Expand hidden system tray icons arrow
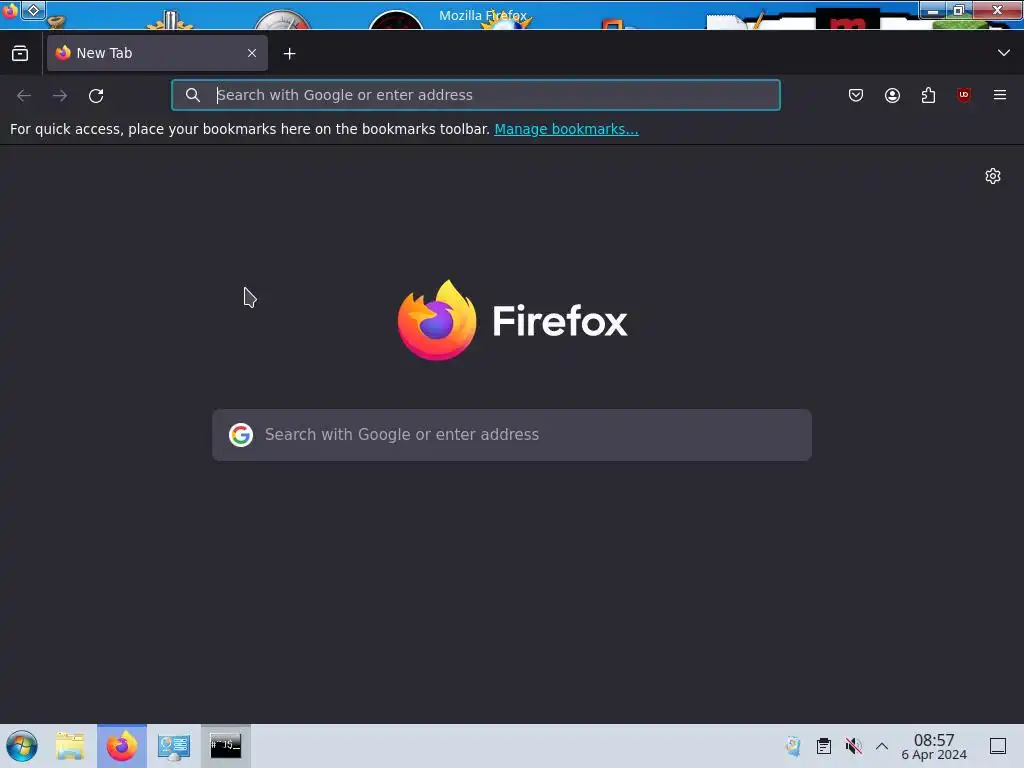 (882, 746)
